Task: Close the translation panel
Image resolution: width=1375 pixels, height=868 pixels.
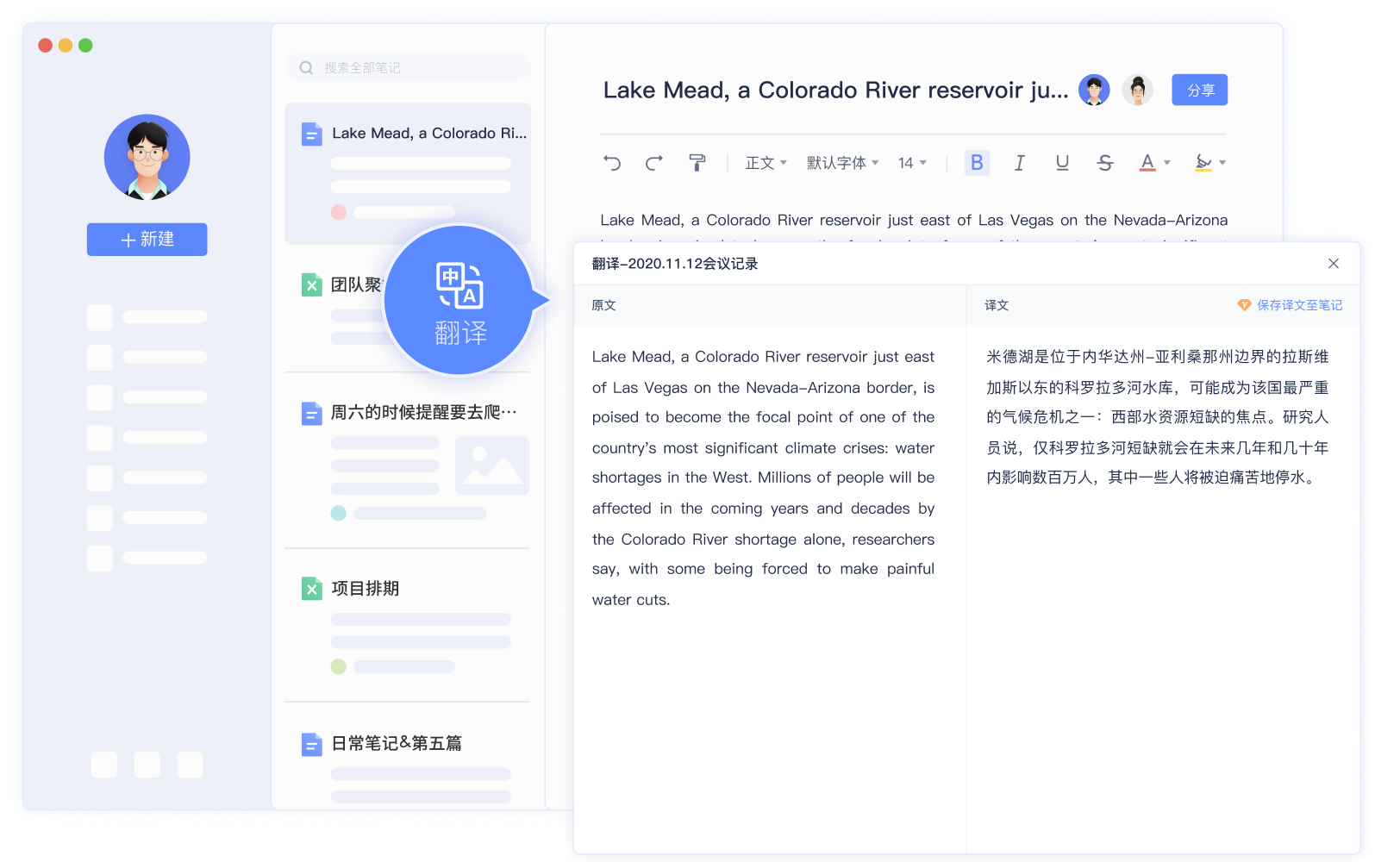Action: point(1334,264)
